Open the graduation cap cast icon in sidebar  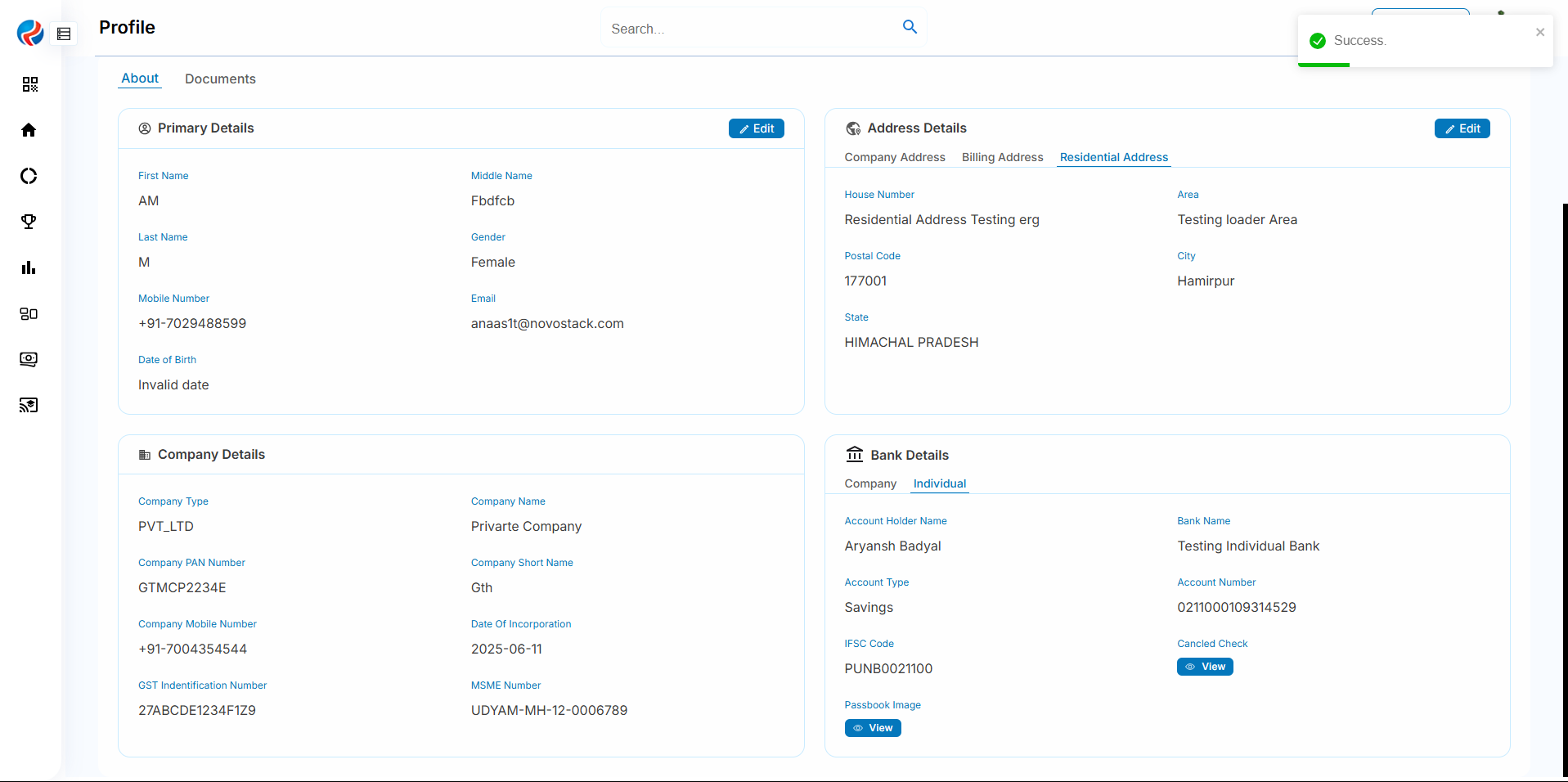[29, 405]
